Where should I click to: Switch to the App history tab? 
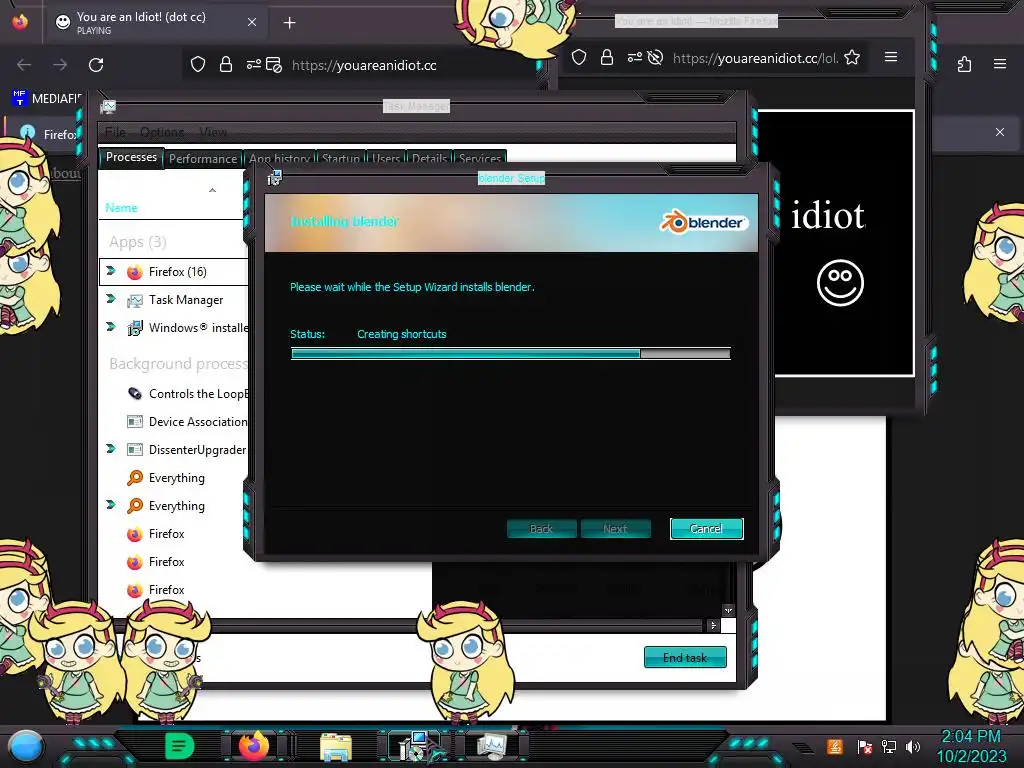(x=279, y=159)
